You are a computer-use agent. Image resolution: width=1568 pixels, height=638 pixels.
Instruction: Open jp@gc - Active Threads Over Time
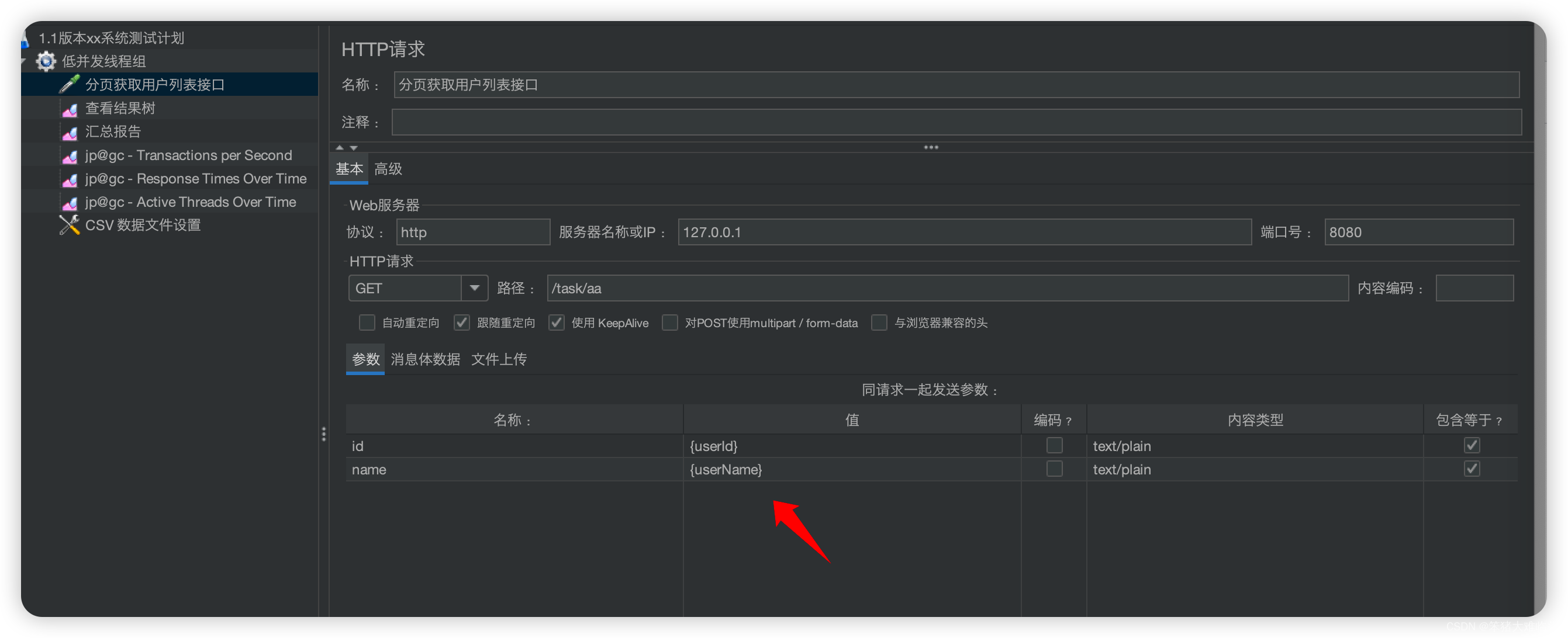pyautogui.click(x=191, y=202)
